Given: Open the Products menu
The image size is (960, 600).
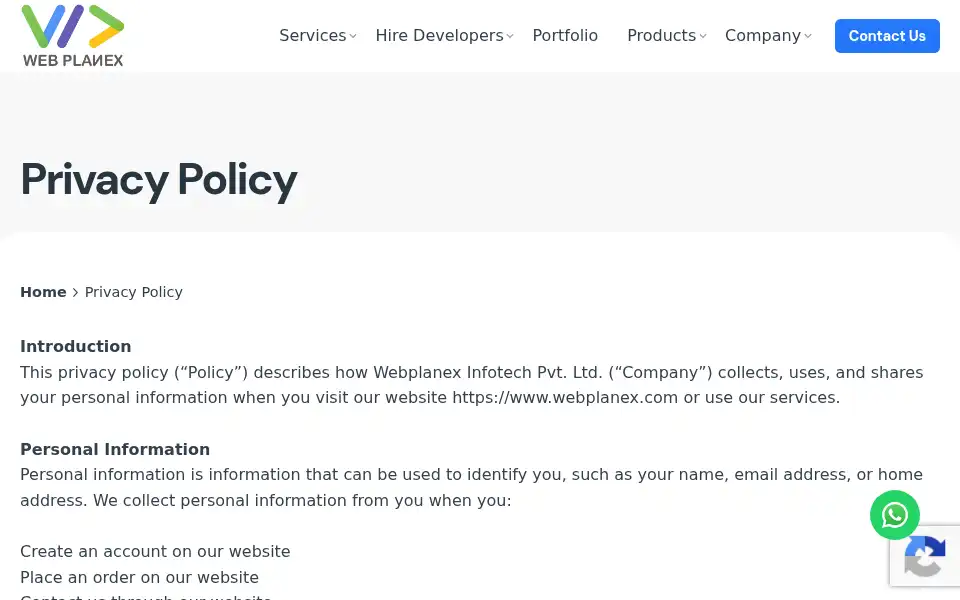Looking at the screenshot, I should pos(661,36).
